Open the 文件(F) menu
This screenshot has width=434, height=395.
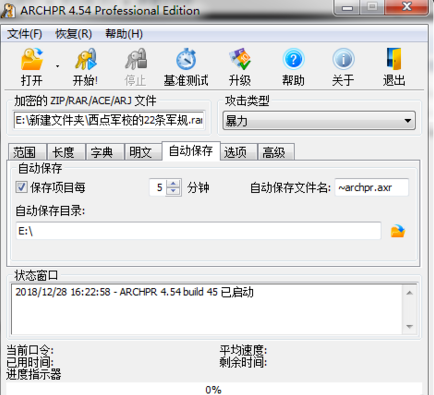(25, 34)
